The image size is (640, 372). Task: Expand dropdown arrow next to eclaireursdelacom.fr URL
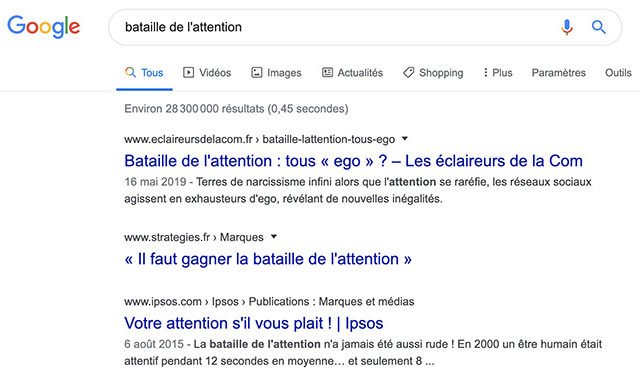pyautogui.click(x=404, y=139)
